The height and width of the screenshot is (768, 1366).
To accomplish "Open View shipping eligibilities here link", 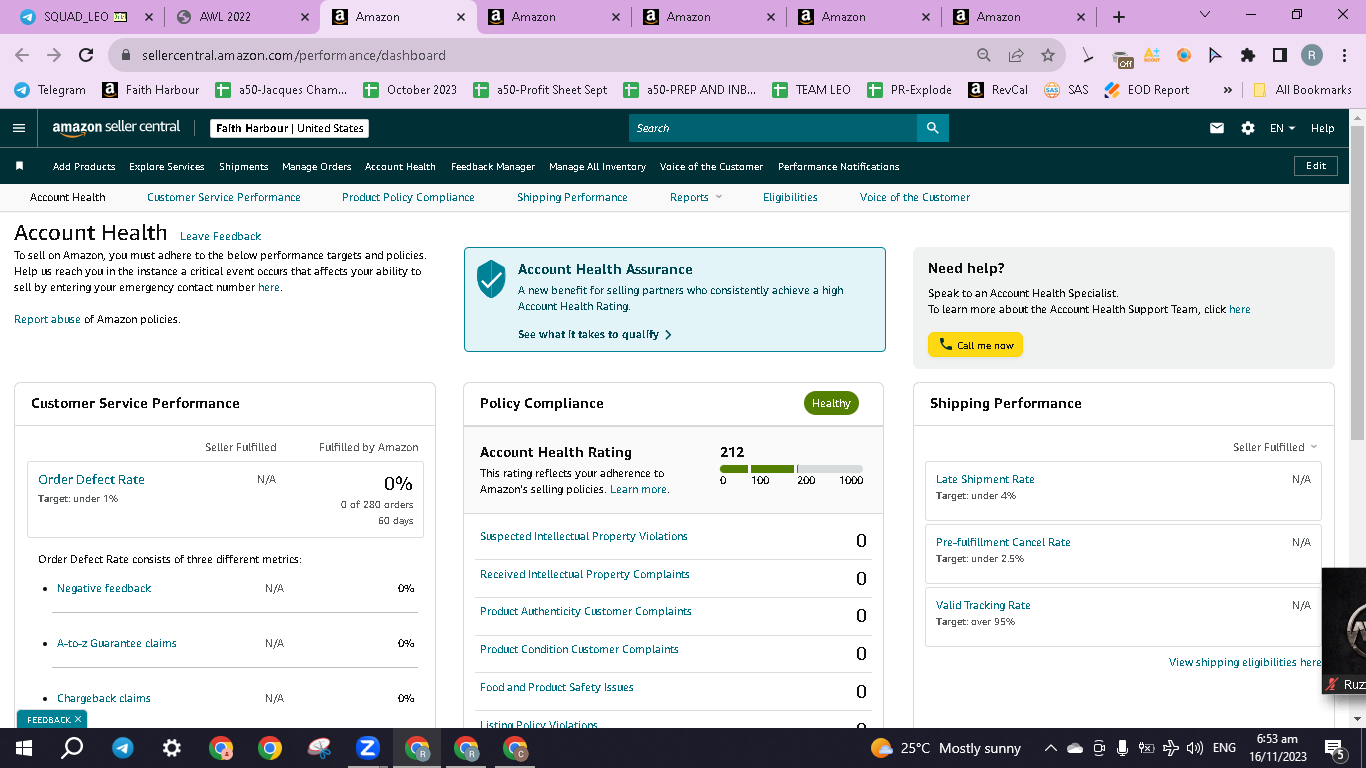I will 1245,662.
